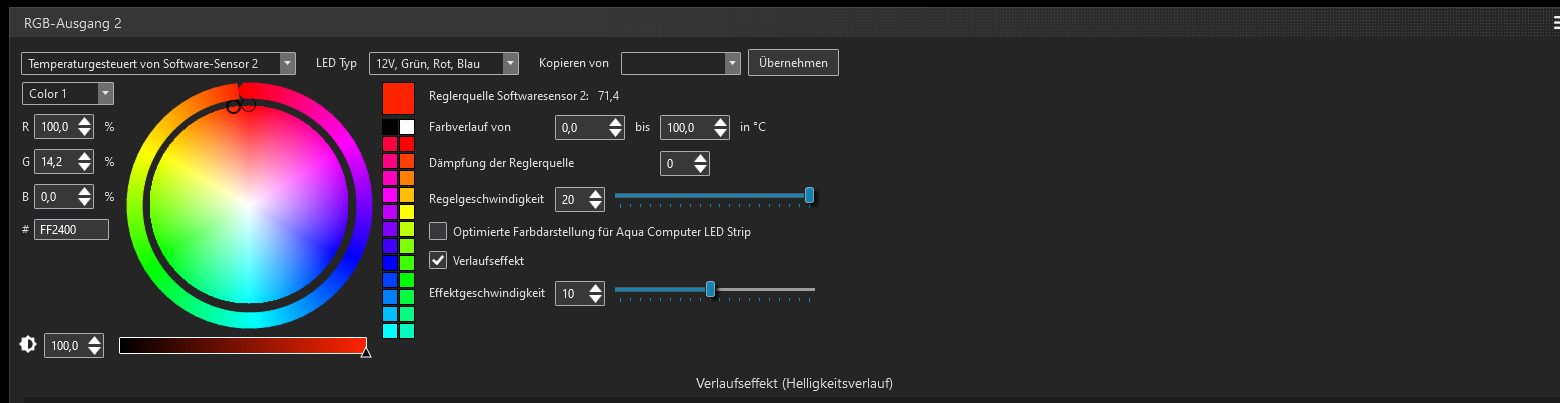Decrease the G value using down arrow
This screenshot has width=1560, height=403.
(84, 167)
